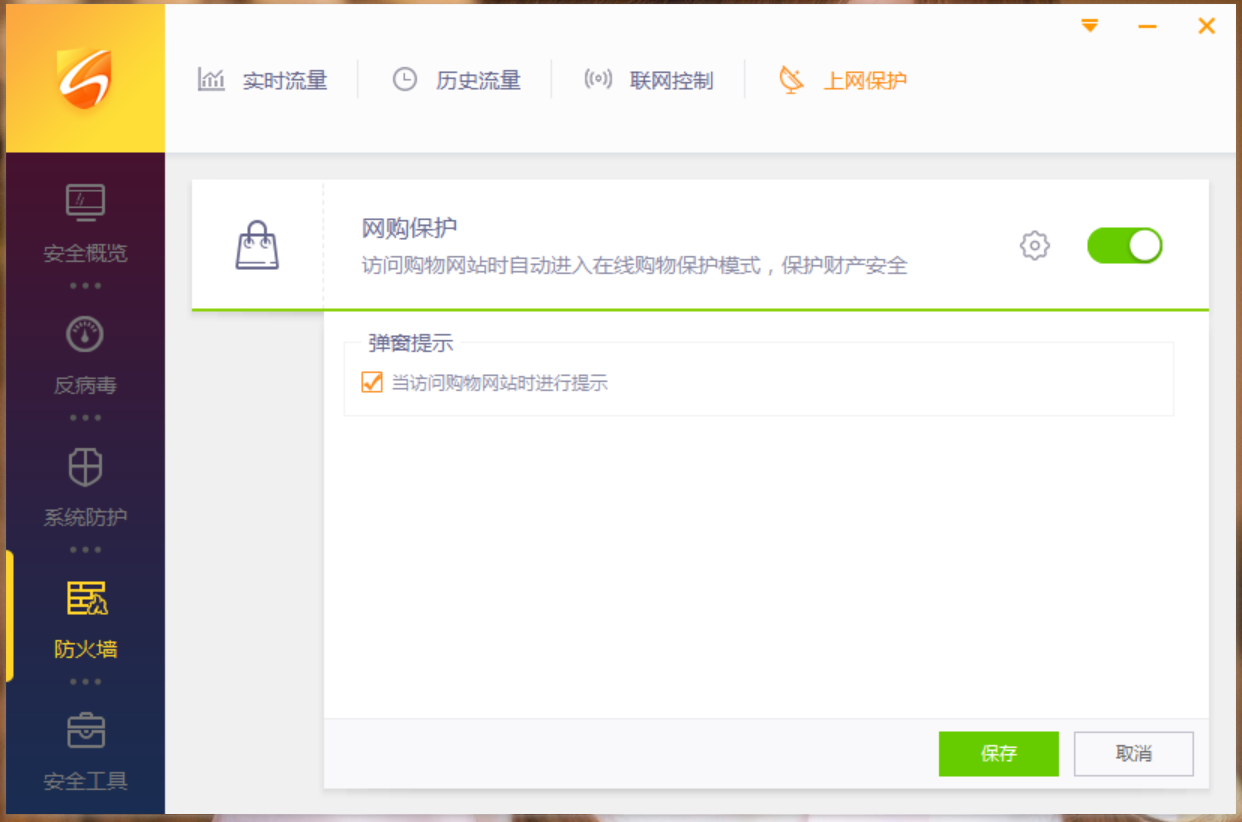
Task: Cancel changes using the 取消 button
Action: (1134, 753)
